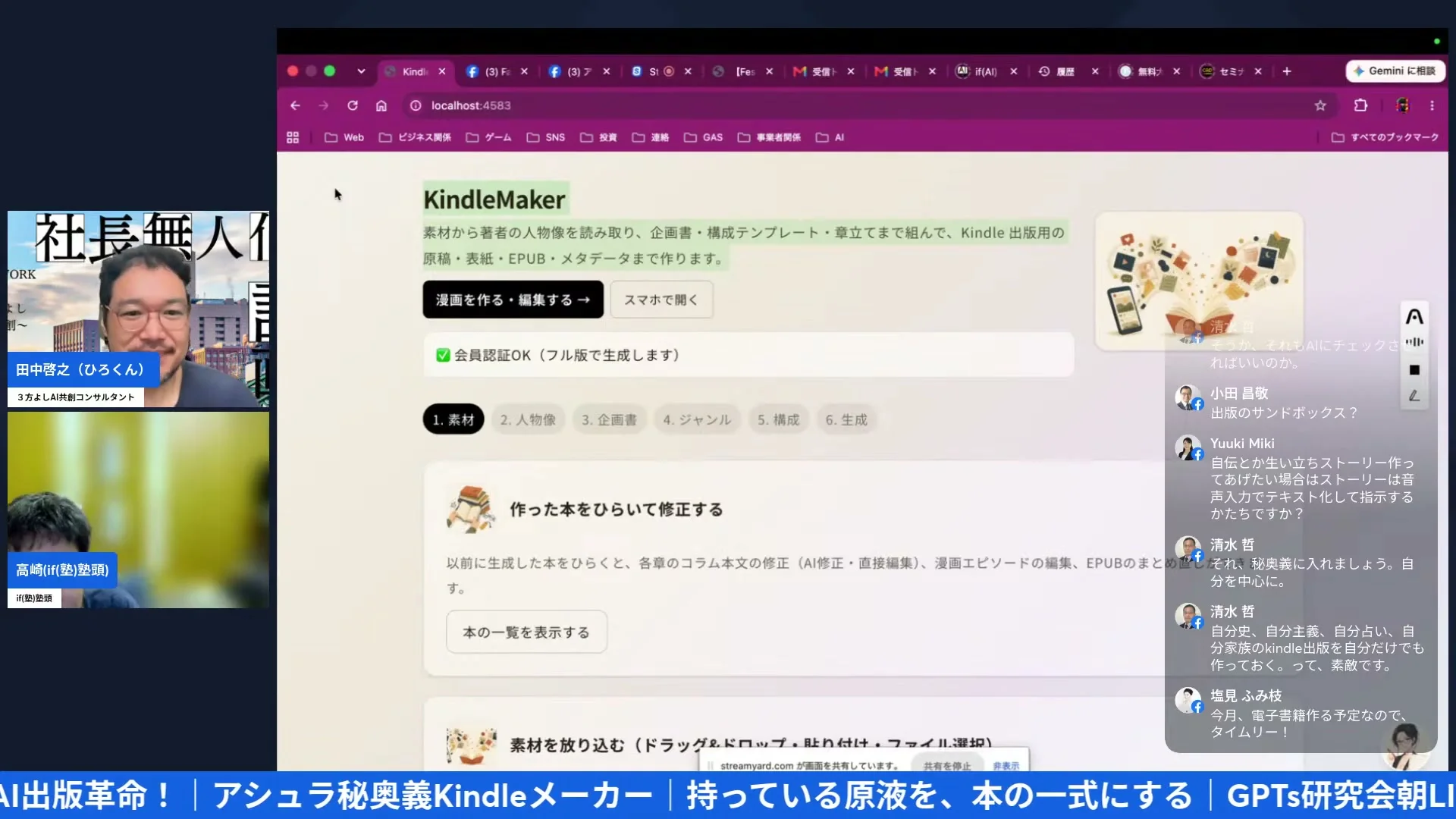
Task: Open the ビジネス関係 bookmarks folder
Action: click(415, 137)
